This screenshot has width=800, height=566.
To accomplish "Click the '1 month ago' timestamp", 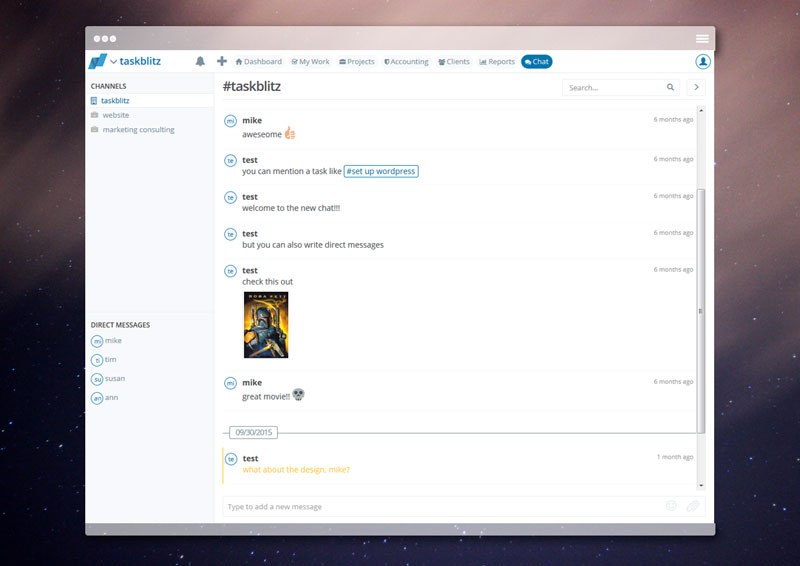I will coord(674,457).
